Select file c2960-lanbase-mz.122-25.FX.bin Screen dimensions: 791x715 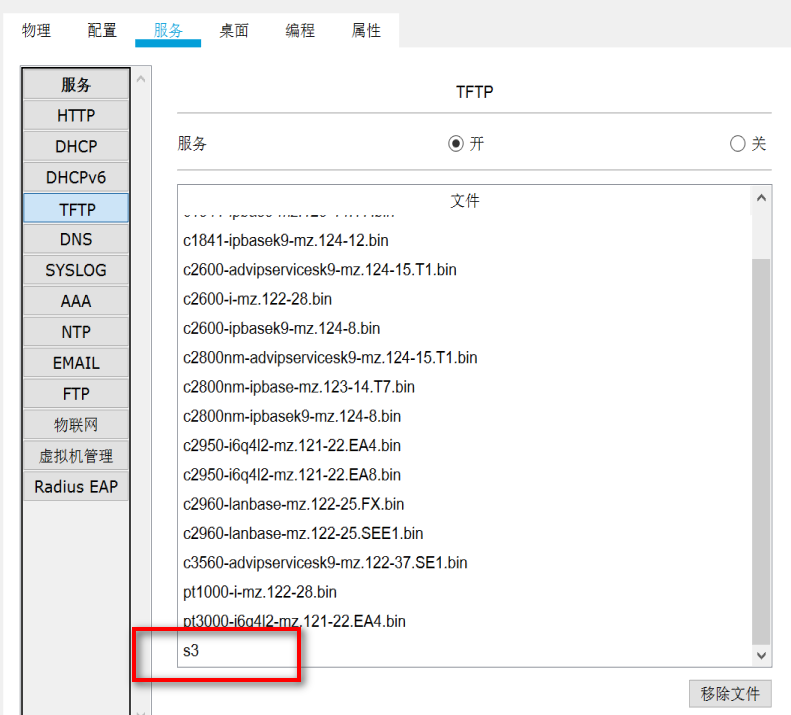pos(294,504)
